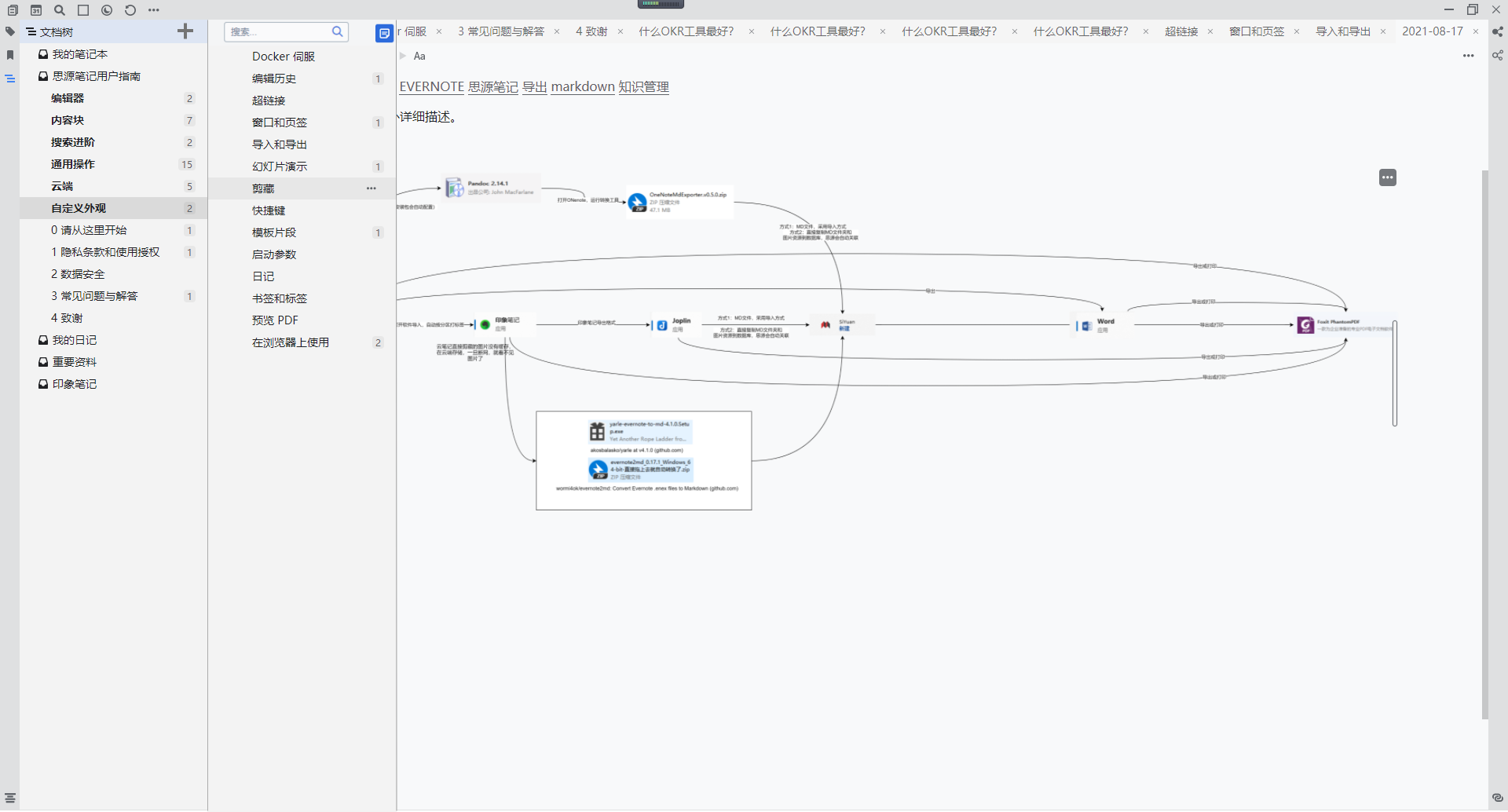
Task: Open global search from the top toolbar magnifier
Action: tap(60, 10)
